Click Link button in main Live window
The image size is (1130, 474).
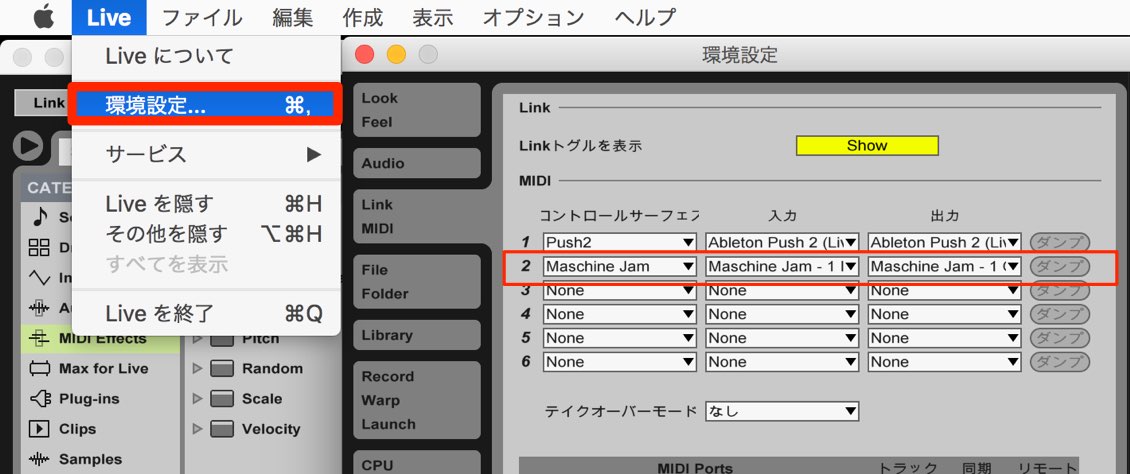[42, 103]
